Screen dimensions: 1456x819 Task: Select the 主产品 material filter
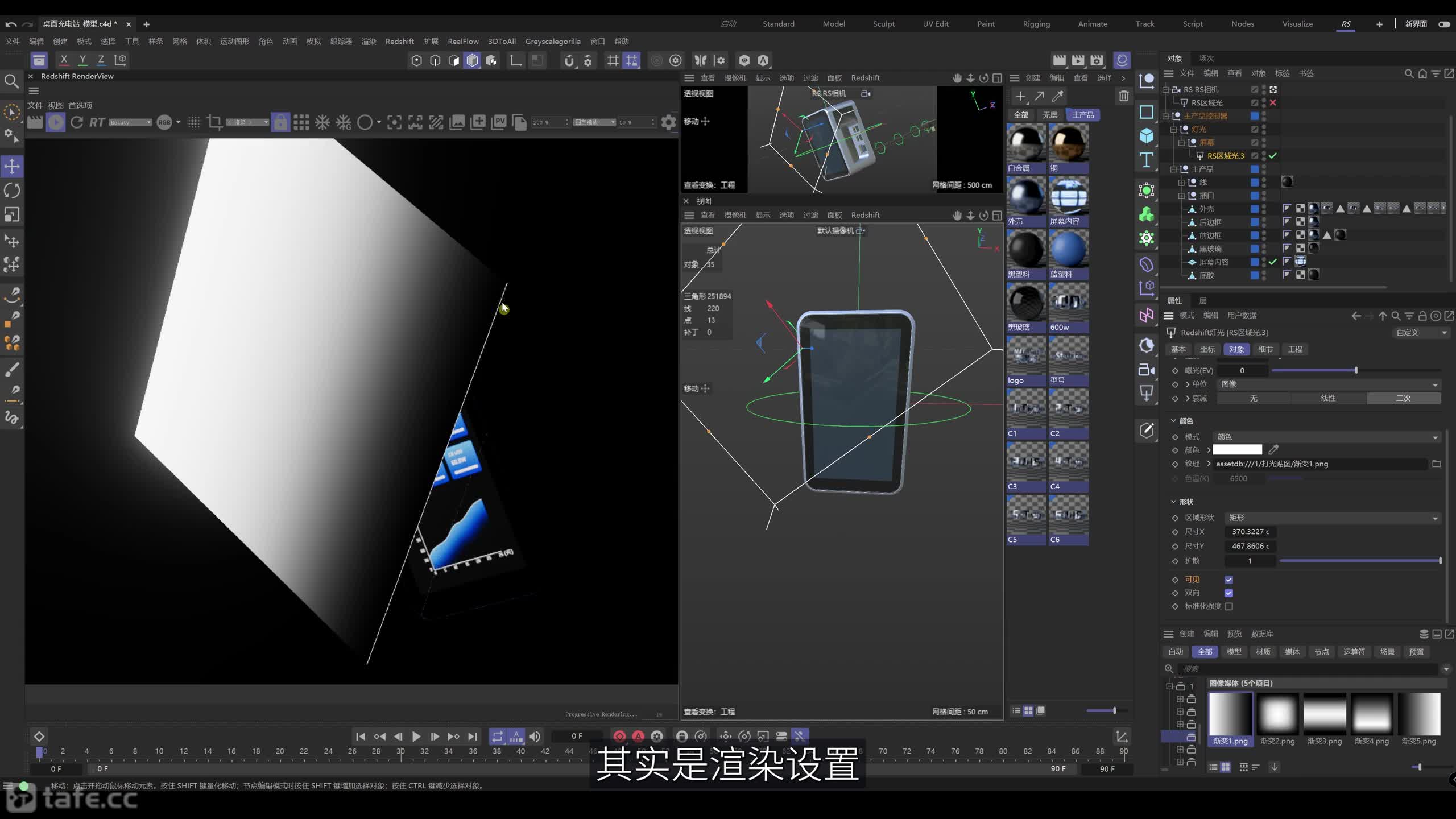[x=1083, y=115]
